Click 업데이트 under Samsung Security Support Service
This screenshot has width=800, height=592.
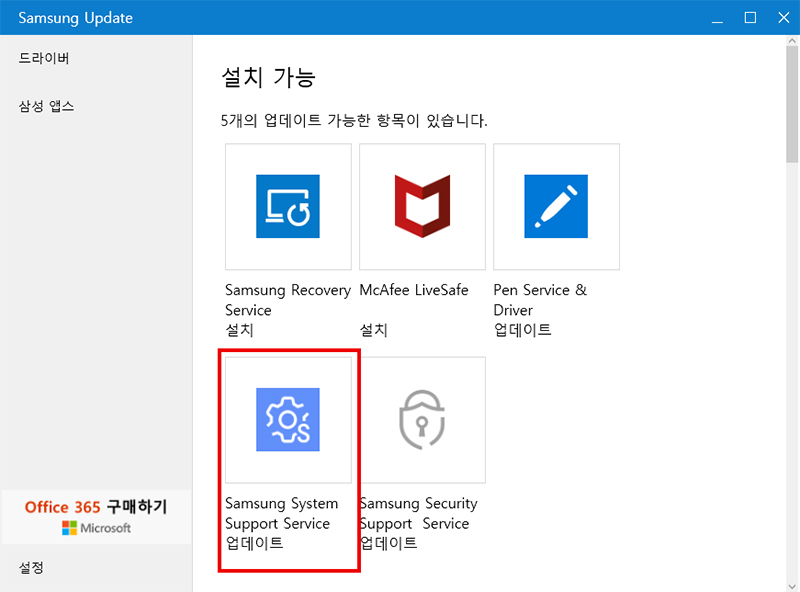(389, 543)
